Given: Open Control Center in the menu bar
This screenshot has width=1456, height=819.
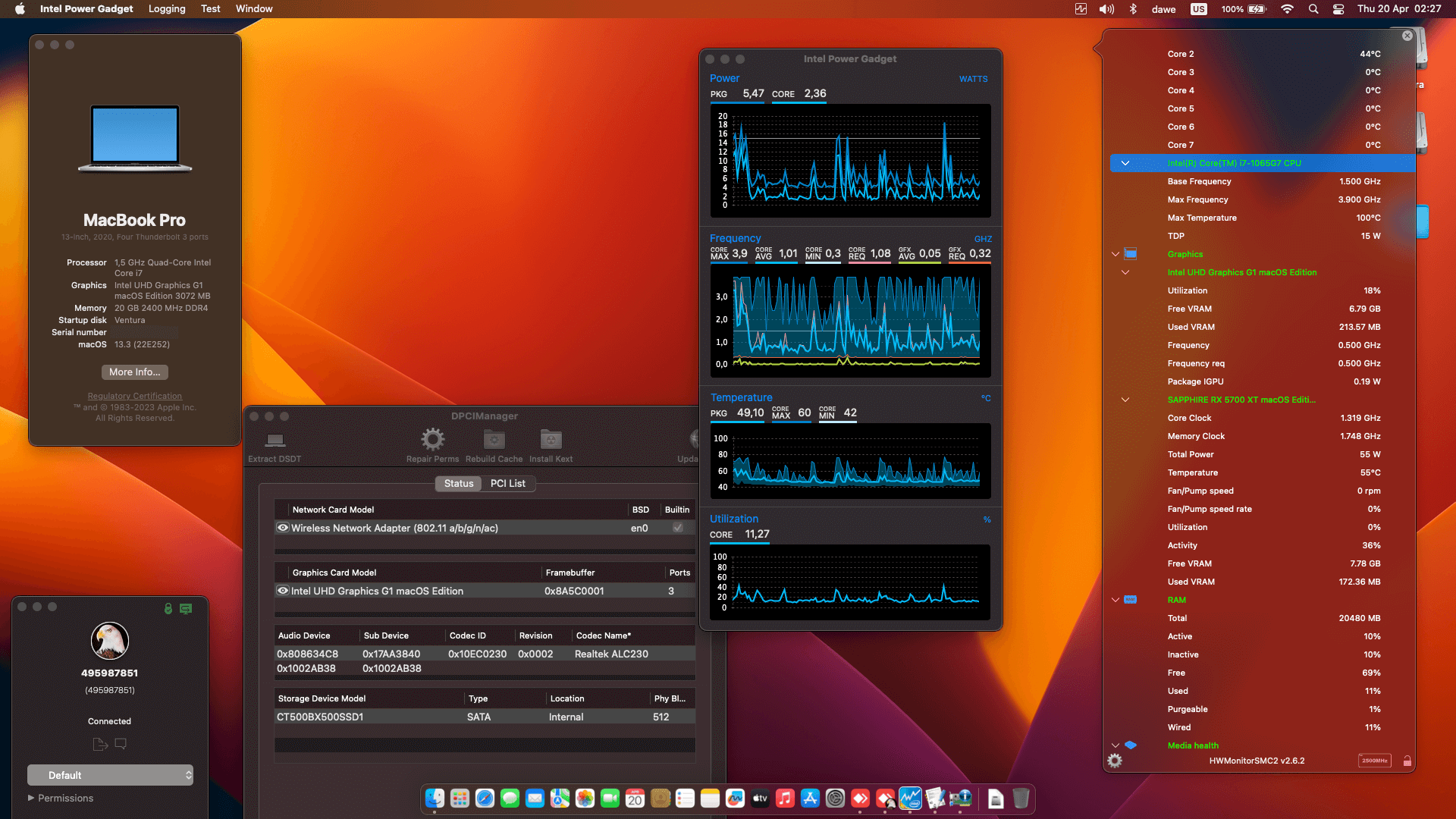Looking at the screenshot, I should pos(1338,9).
